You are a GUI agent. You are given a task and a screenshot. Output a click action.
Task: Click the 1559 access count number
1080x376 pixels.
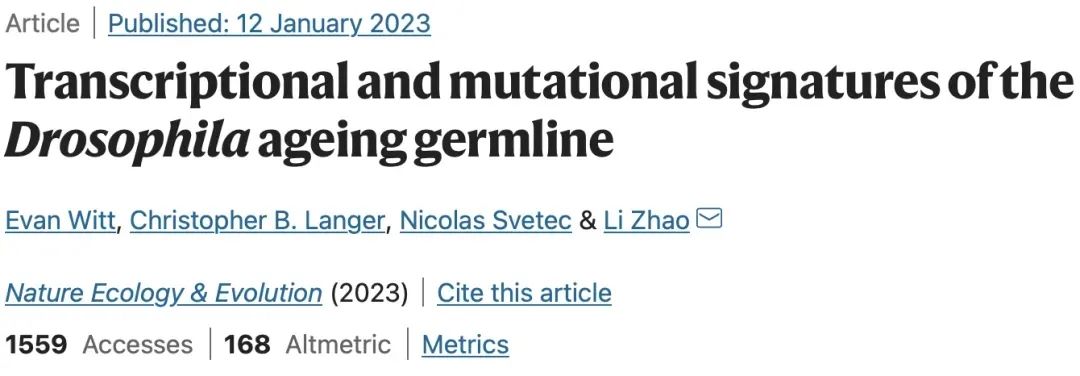[36, 344]
